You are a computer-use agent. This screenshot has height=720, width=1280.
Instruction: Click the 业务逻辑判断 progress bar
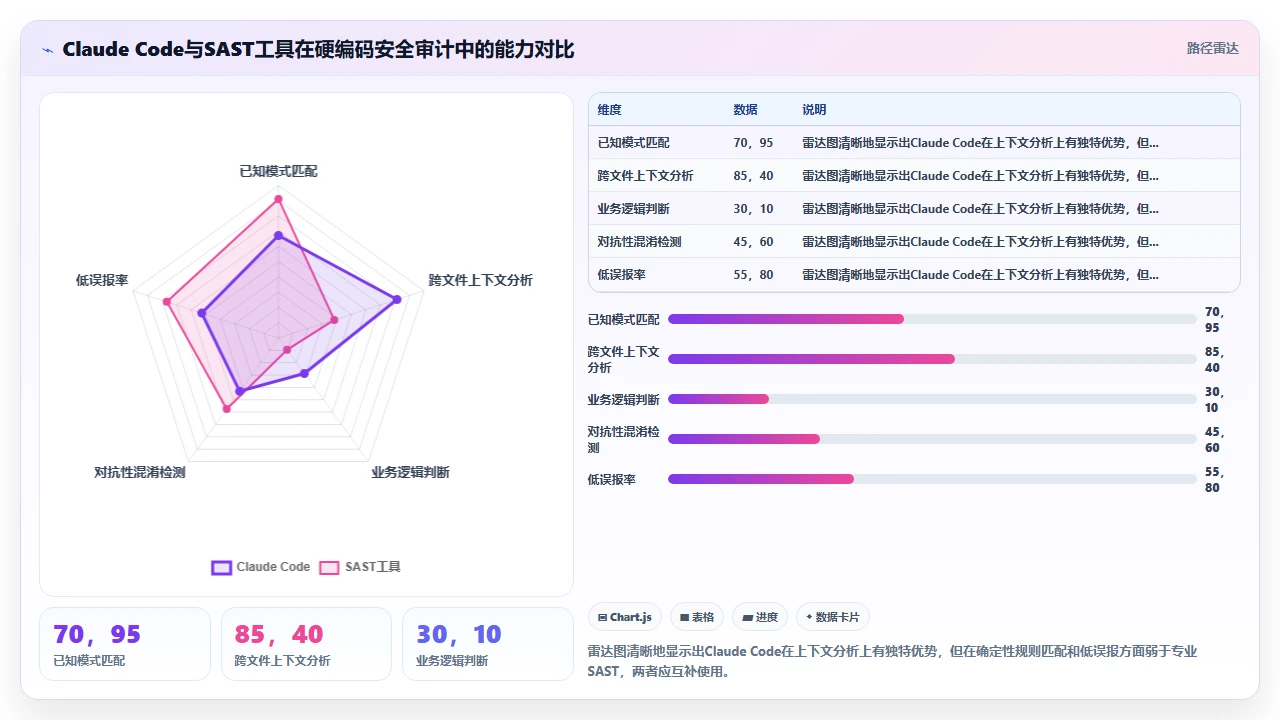tap(932, 399)
